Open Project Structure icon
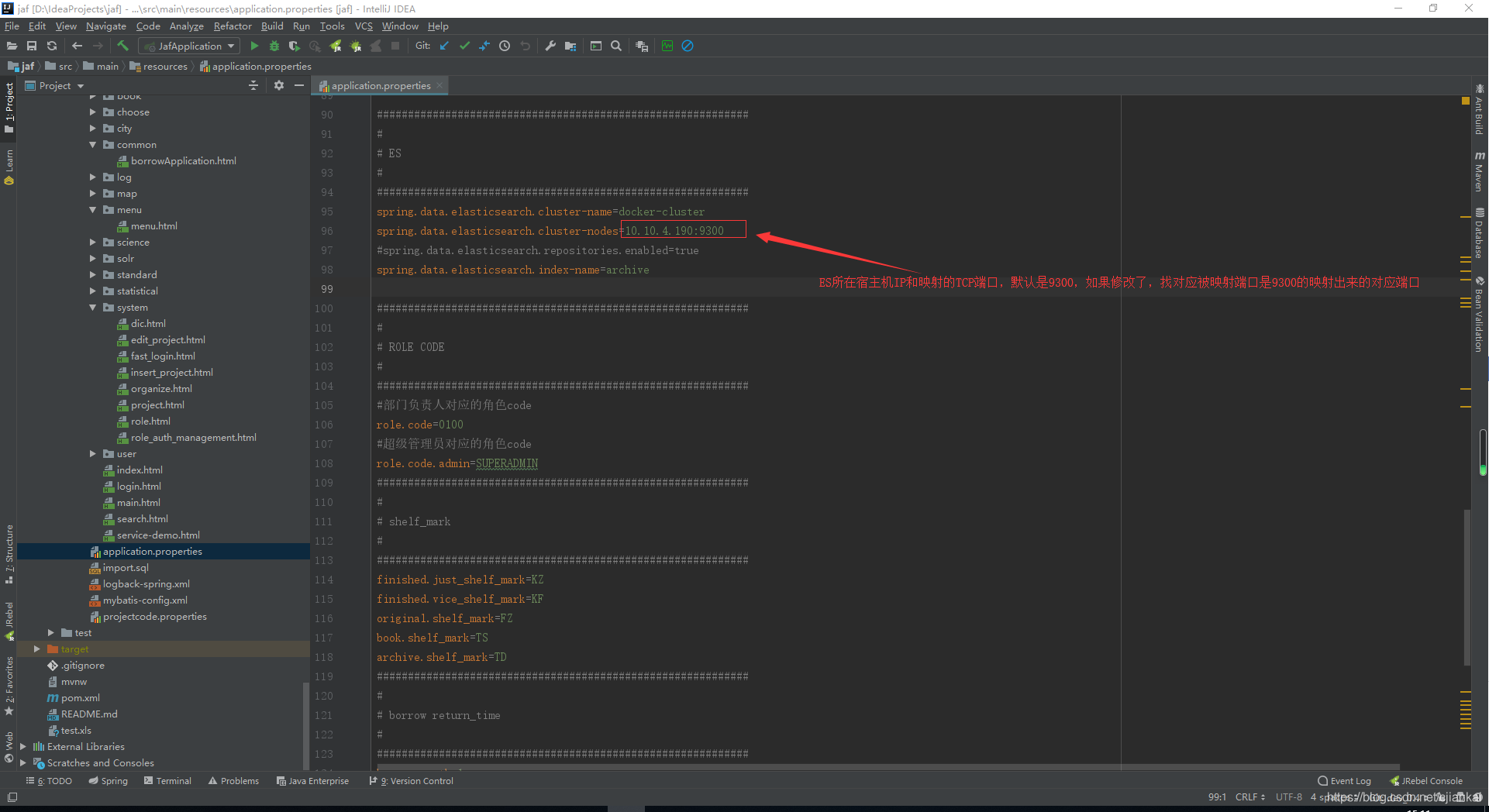 [570, 46]
